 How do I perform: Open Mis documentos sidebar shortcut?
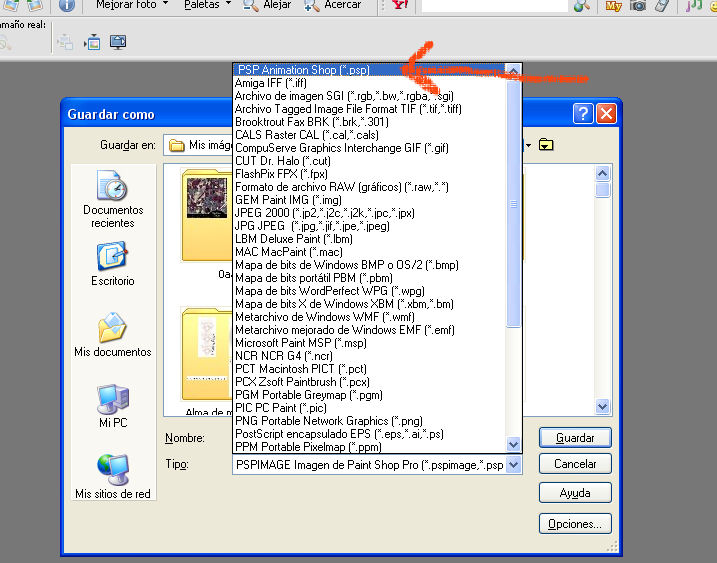pos(112,335)
